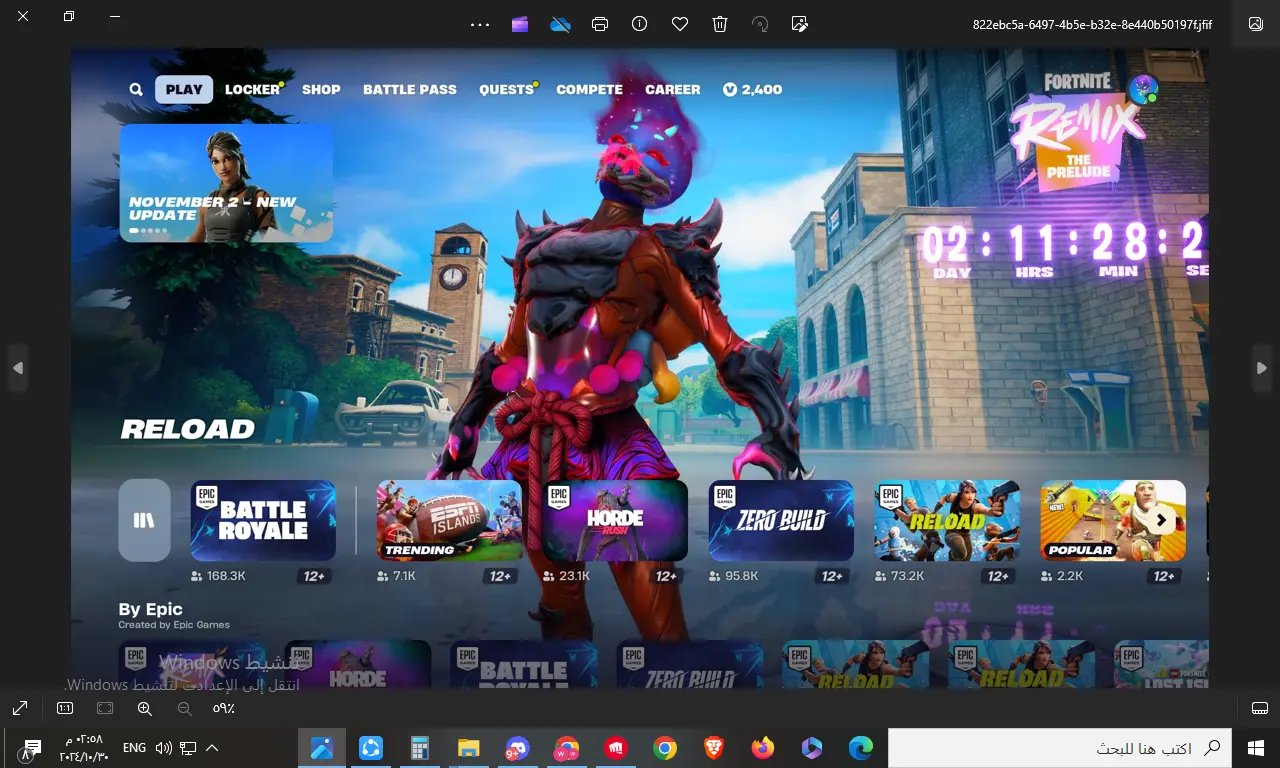Launch Firefox from the taskbar
This screenshot has height=768, width=1280.
click(763, 748)
